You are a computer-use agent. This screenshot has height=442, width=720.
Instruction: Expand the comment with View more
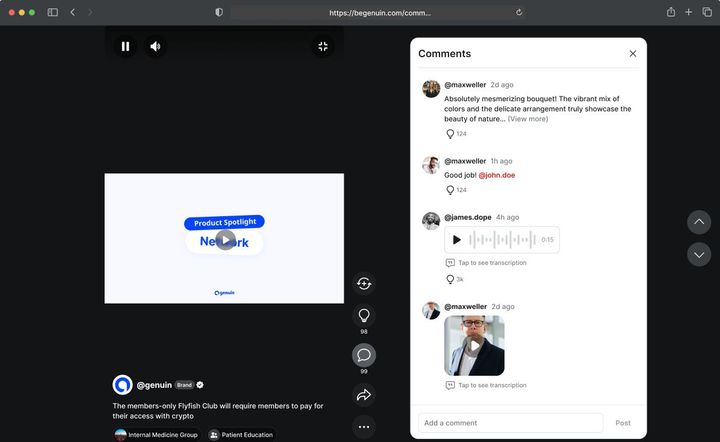(x=528, y=119)
